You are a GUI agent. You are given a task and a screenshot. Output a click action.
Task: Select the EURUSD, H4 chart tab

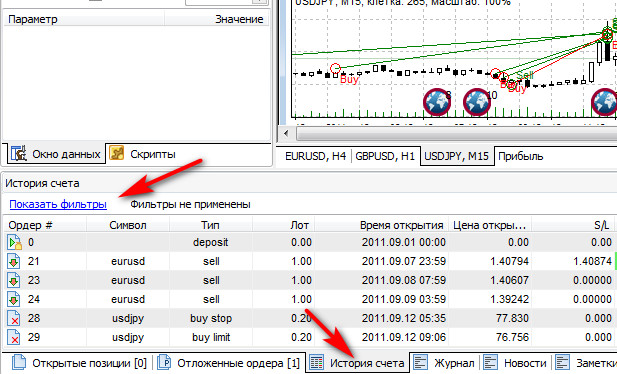315,156
